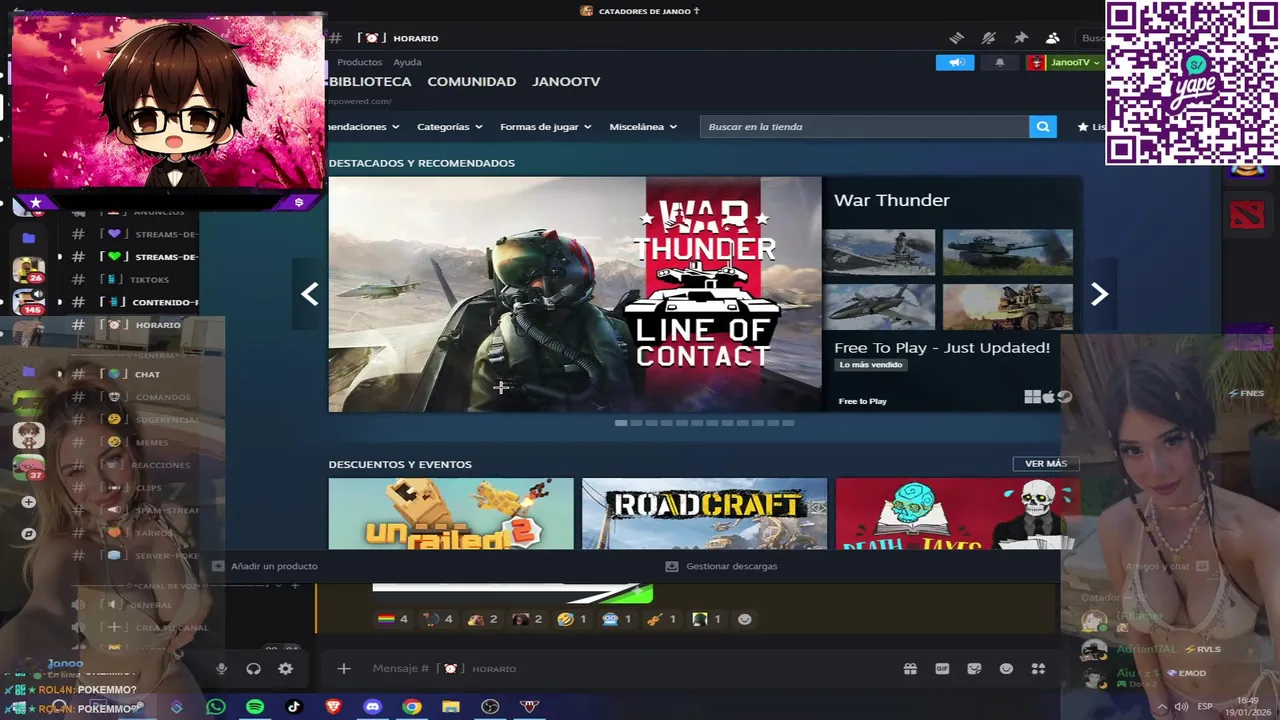This screenshot has height=720, width=1280.
Task: Open Steam Ayuda menu
Action: coord(407,62)
